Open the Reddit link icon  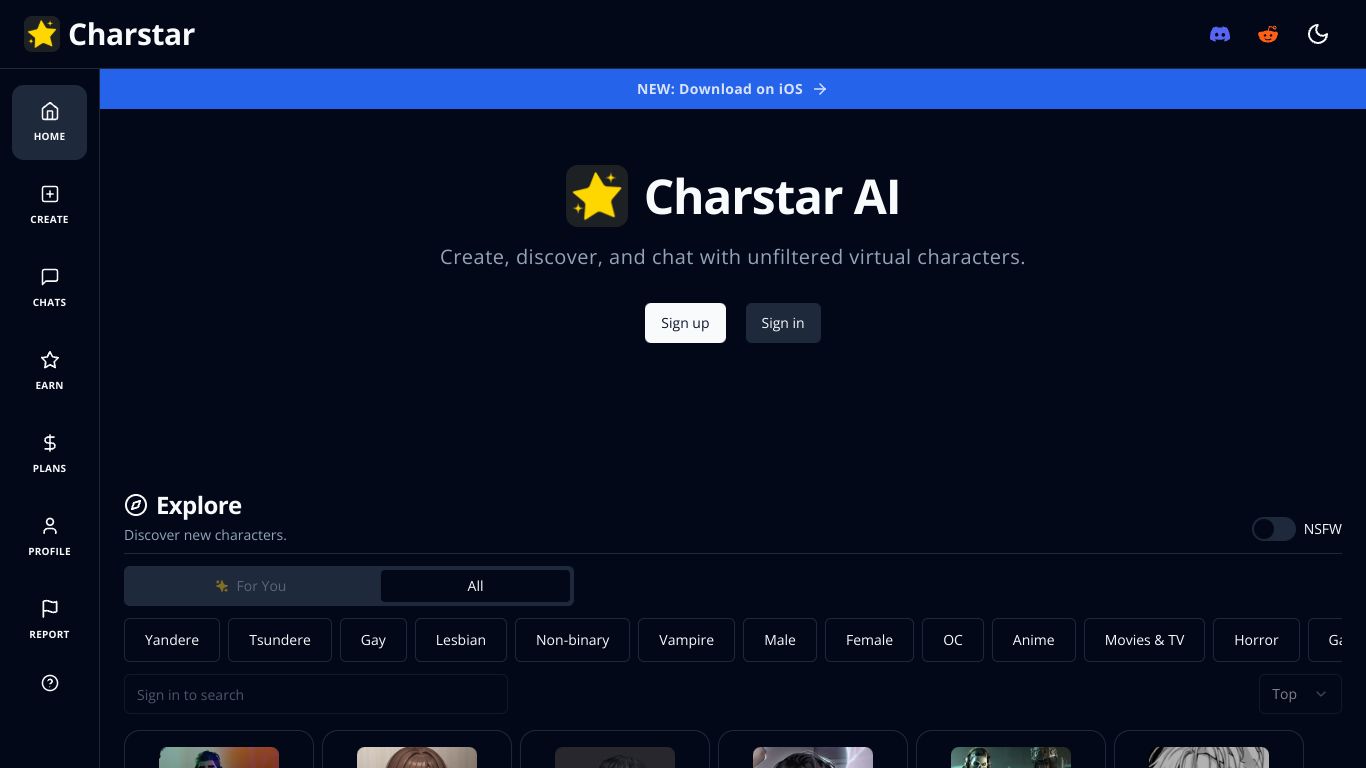pyautogui.click(x=1268, y=34)
